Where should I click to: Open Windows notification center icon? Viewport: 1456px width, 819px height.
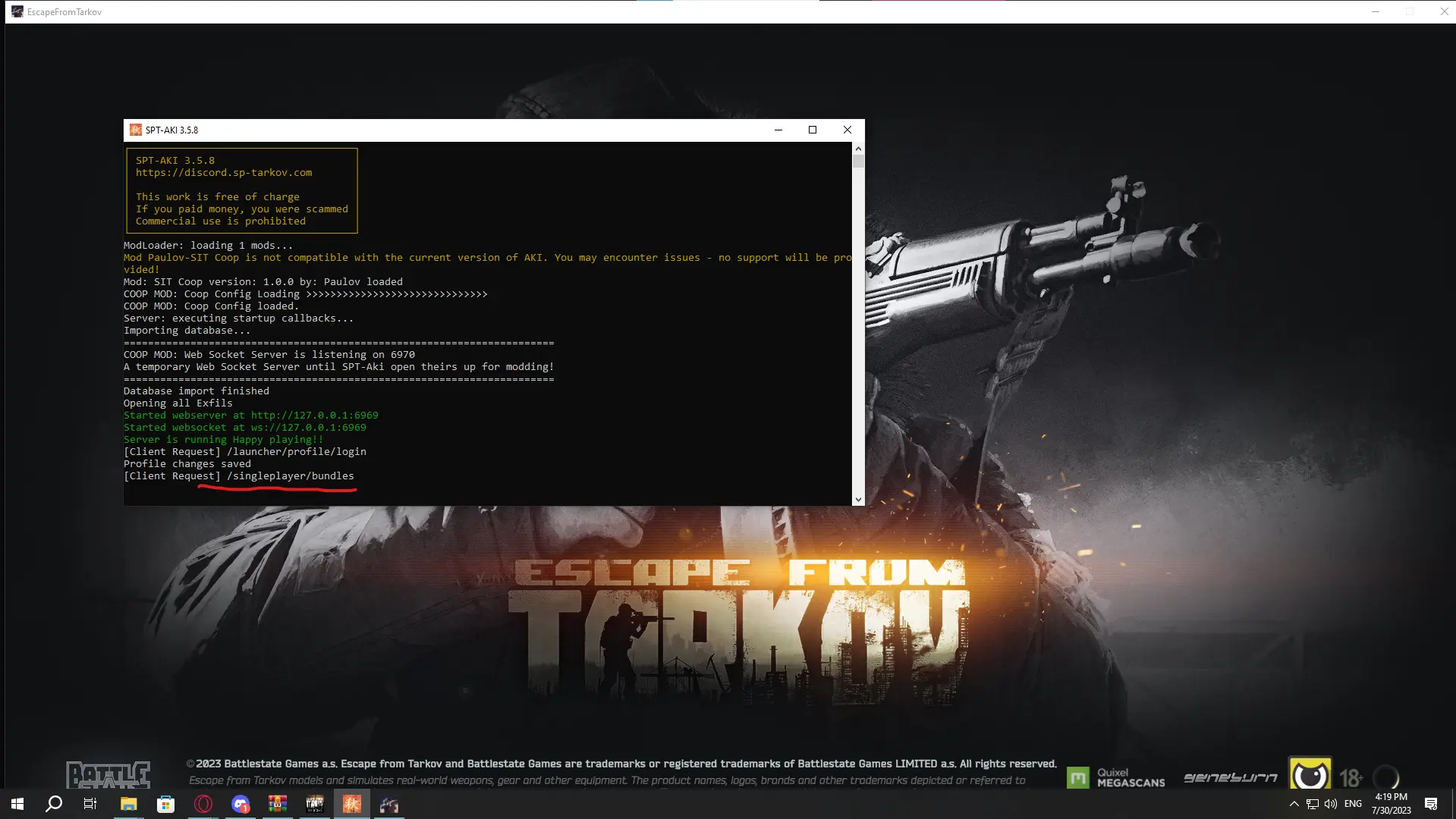[x=1431, y=804]
